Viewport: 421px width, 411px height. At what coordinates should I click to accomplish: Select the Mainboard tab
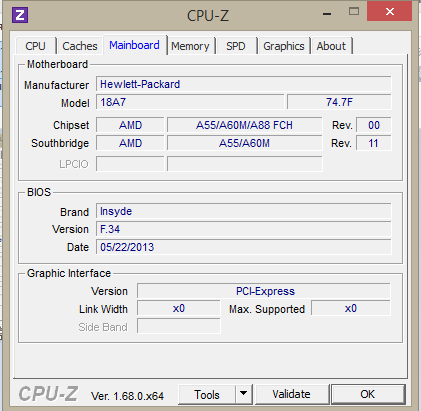coord(135,45)
